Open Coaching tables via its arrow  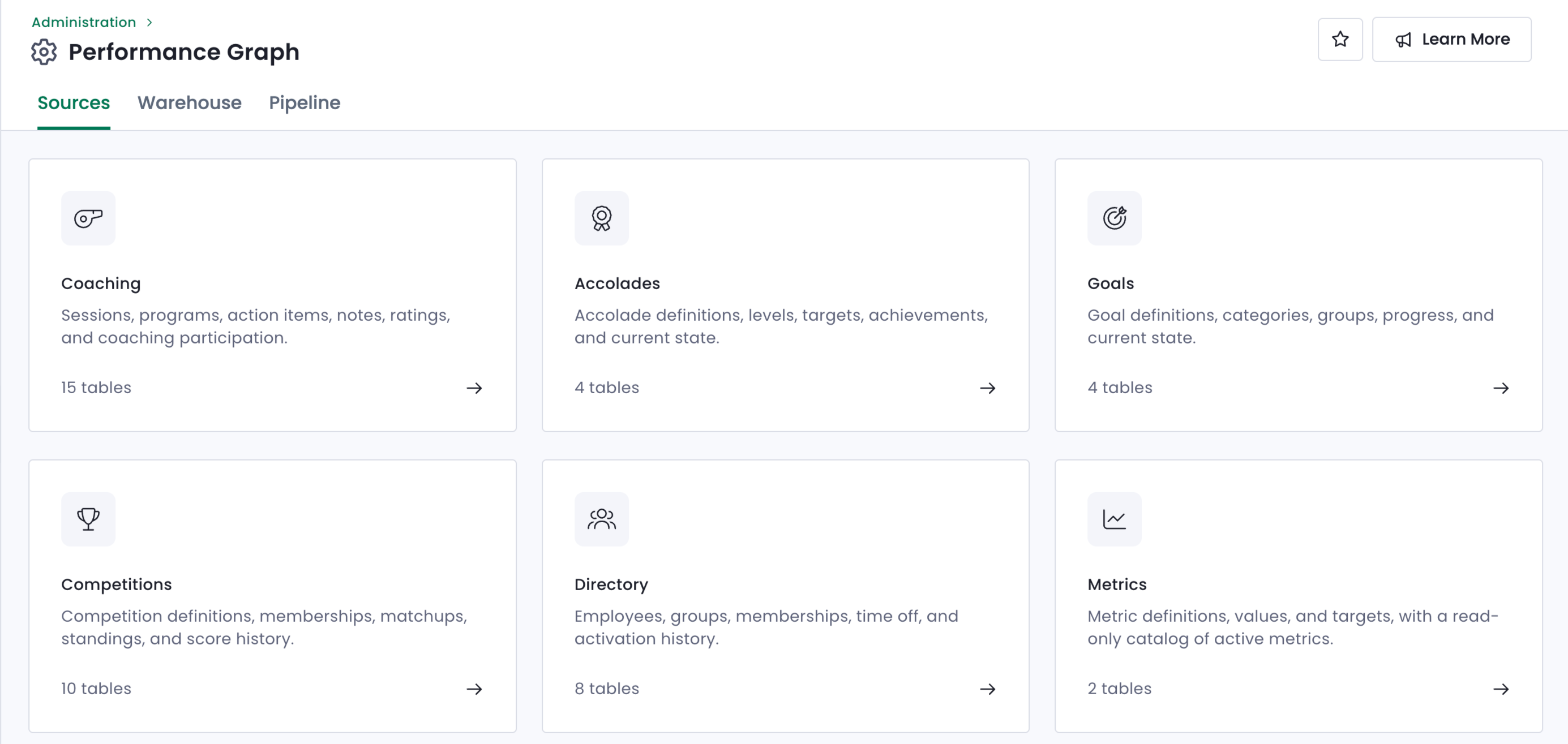point(474,388)
